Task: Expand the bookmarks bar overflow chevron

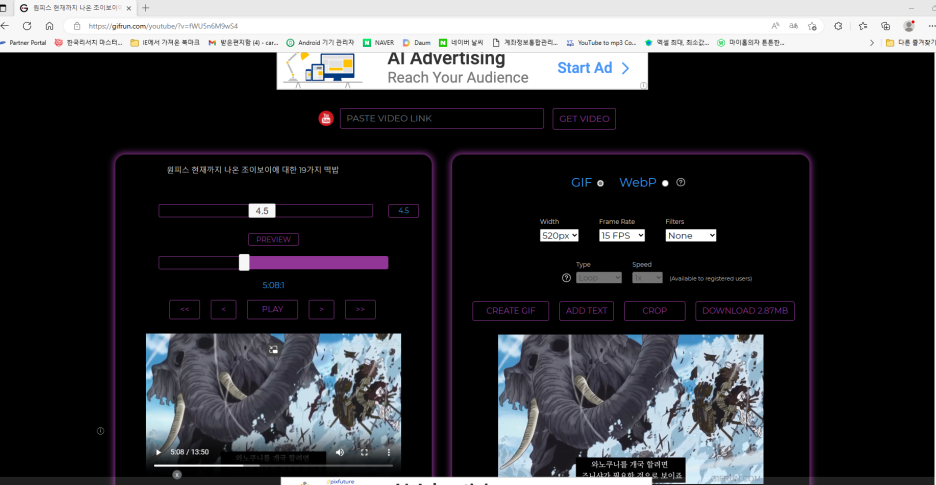Action: tap(872, 43)
